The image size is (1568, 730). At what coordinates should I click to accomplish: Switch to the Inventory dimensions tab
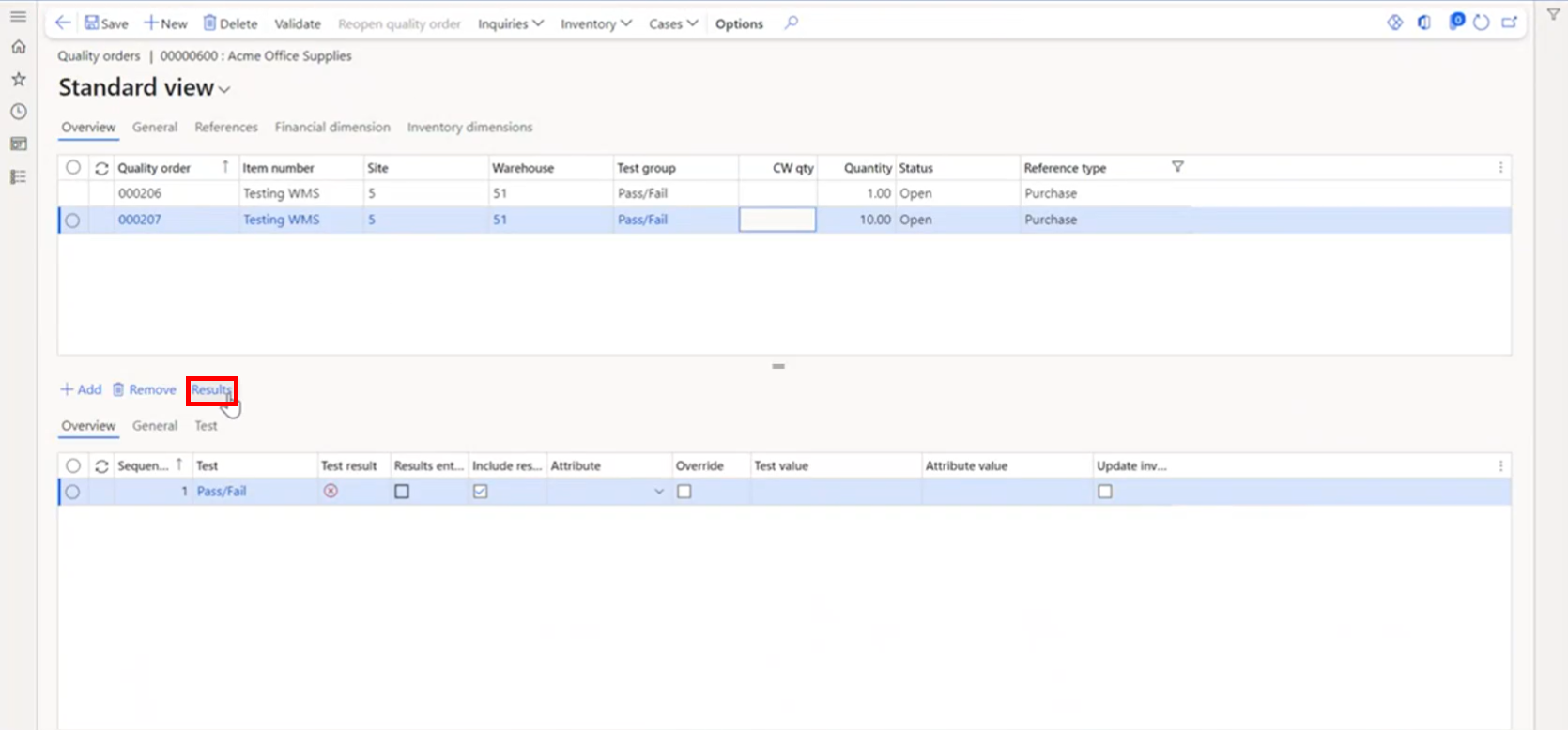tap(469, 128)
